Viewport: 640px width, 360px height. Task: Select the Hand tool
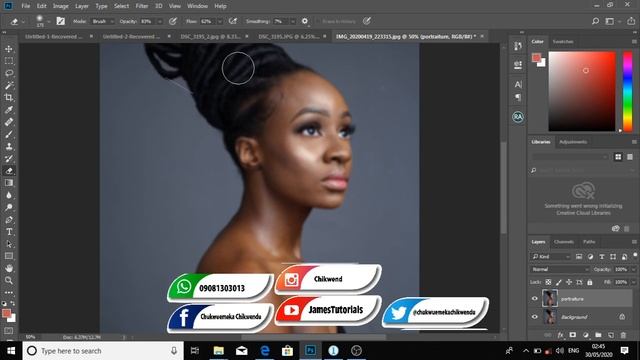(x=9, y=268)
